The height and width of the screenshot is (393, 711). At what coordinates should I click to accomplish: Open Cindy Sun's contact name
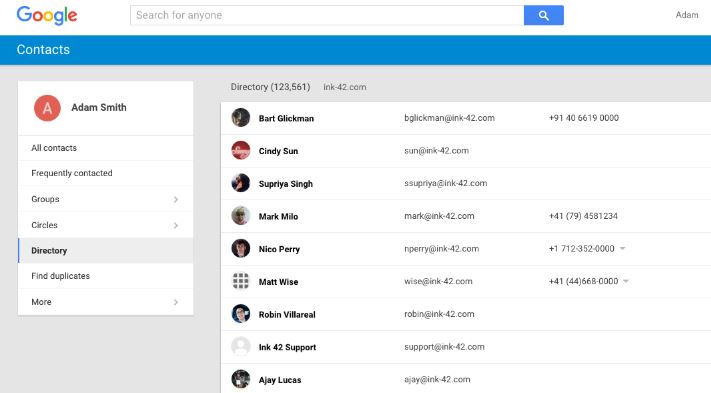pos(278,151)
